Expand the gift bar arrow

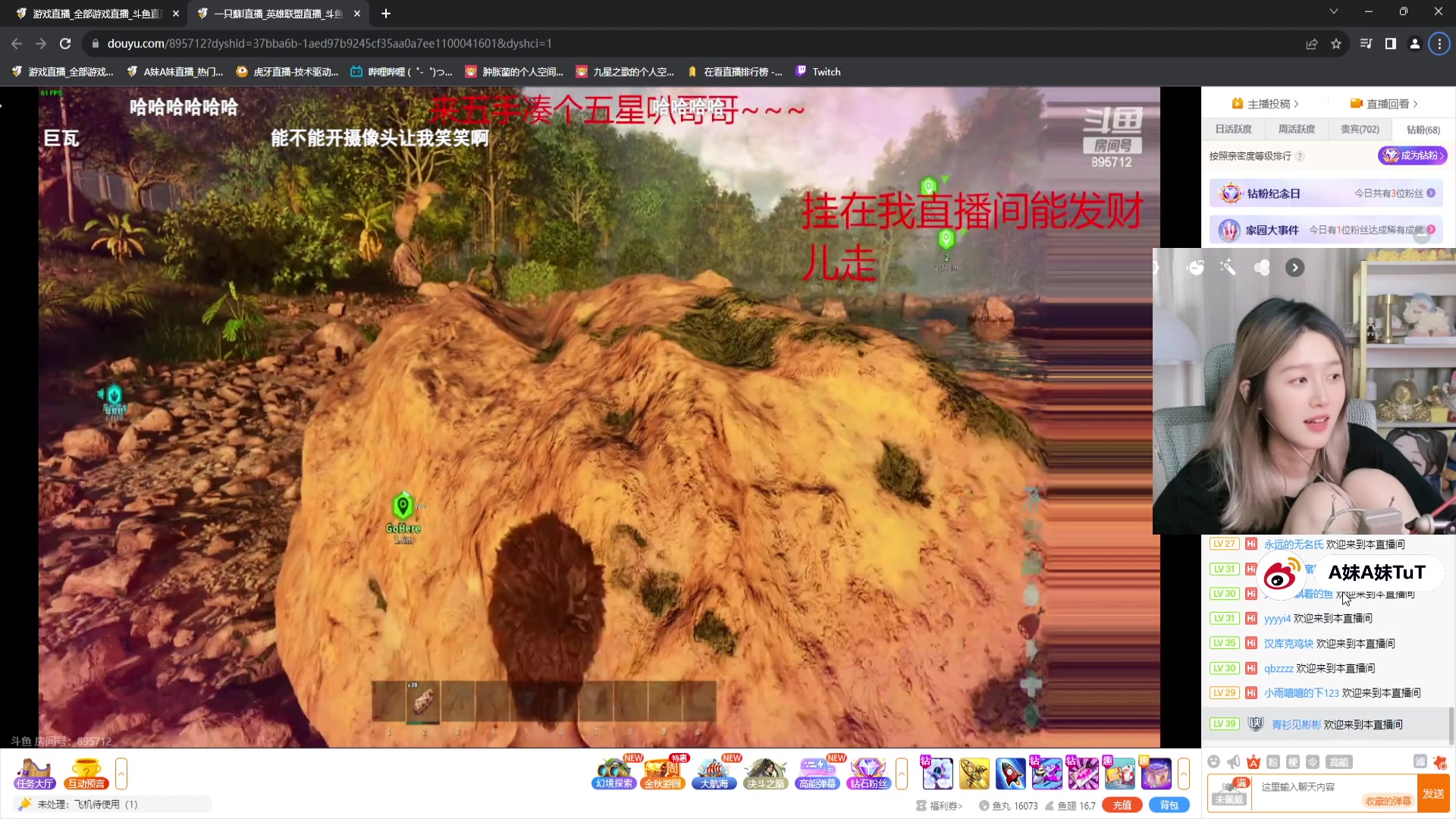(x=1184, y=773)
